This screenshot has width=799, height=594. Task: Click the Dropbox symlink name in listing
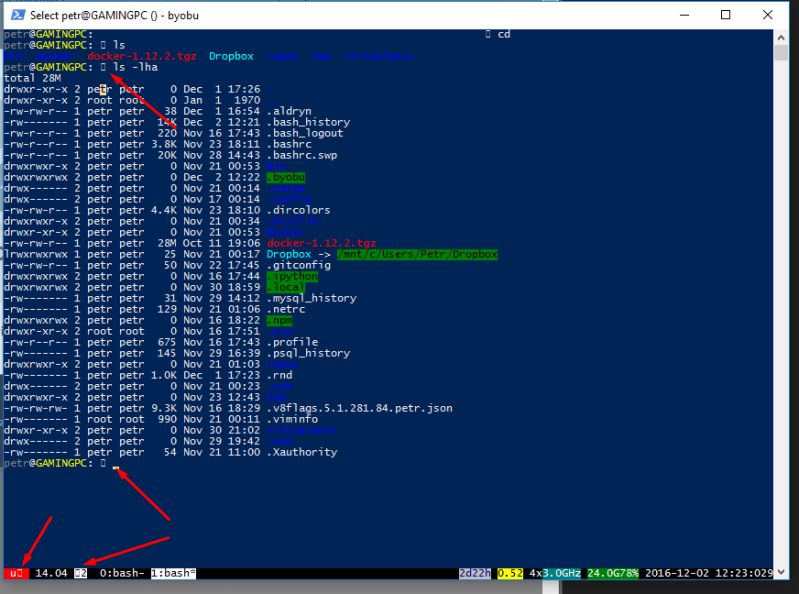point(289,254)
